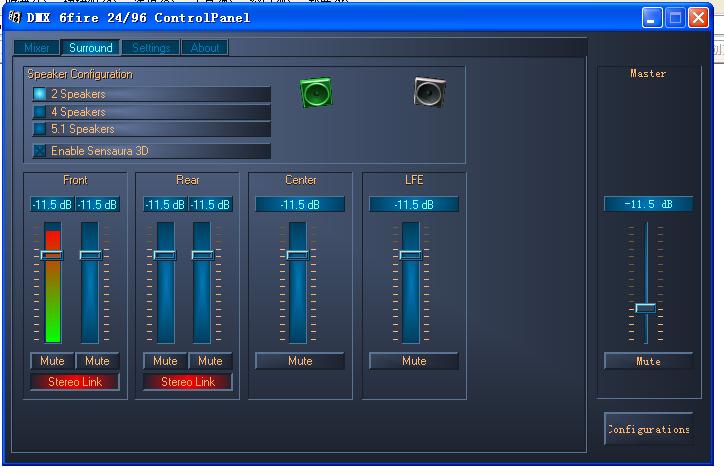Open the Settings tab
The width and height of the screenshot is (724, 474).
coord(151,48)
